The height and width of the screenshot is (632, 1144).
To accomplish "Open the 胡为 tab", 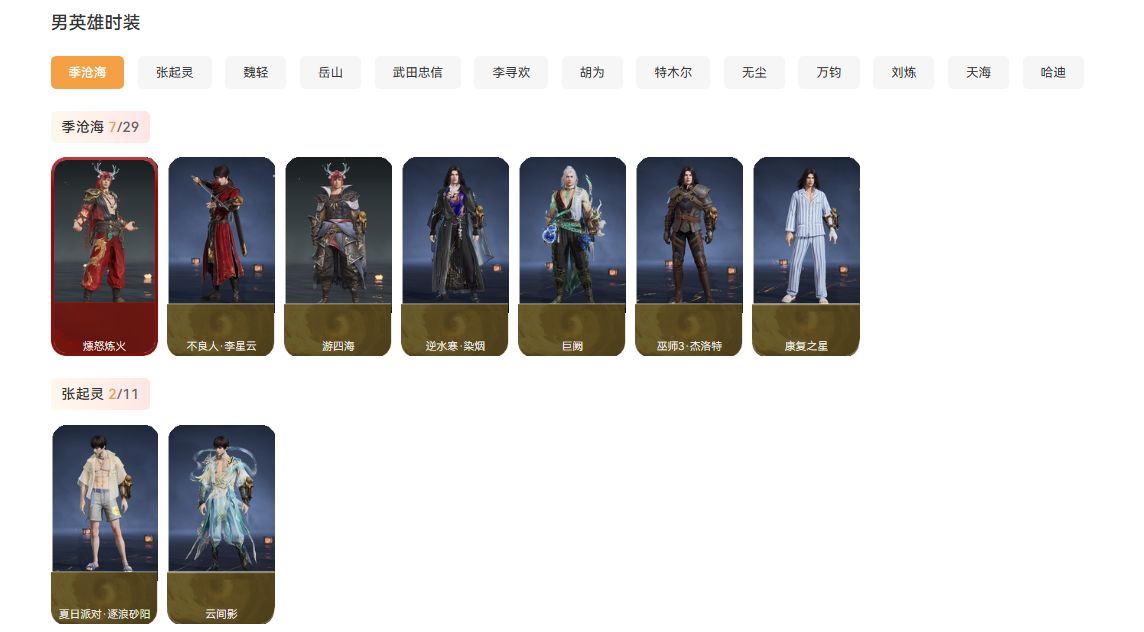I will [x=592, y=72].
